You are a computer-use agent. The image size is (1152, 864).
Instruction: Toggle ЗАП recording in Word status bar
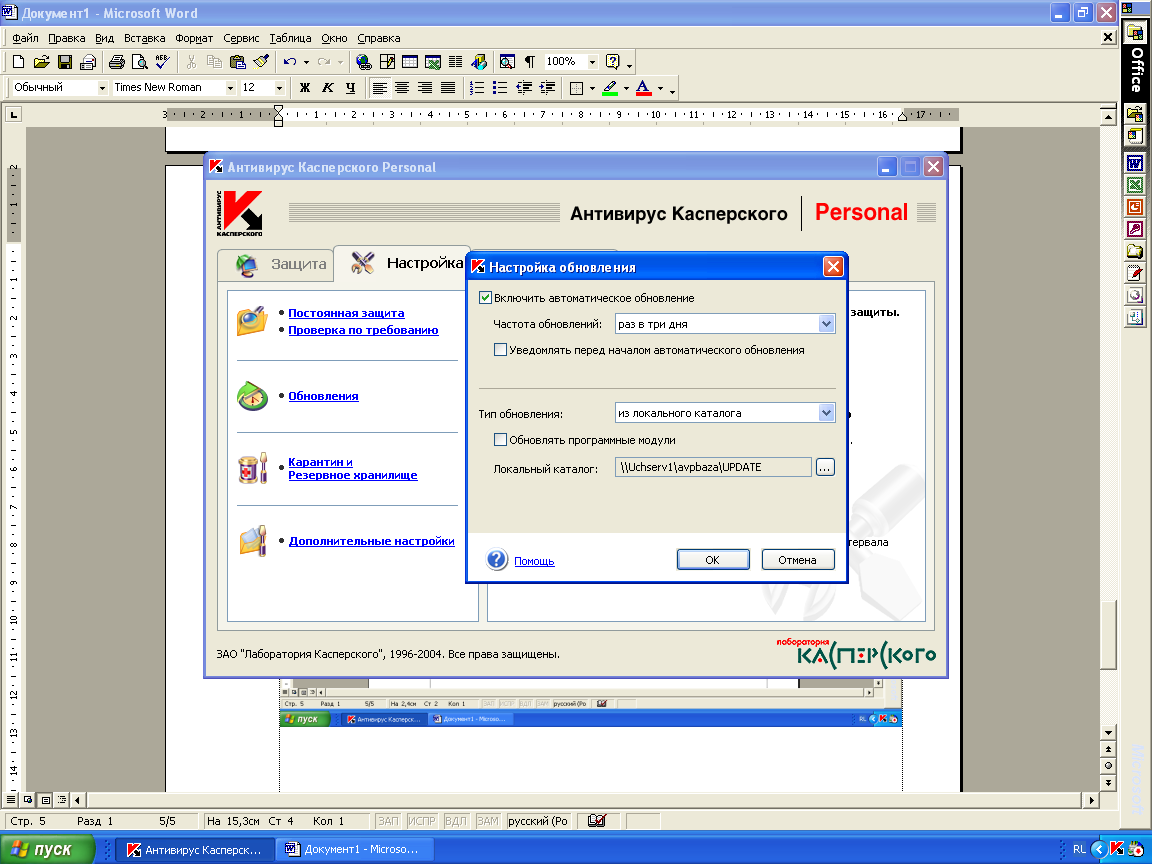click(x=388, y=821)
